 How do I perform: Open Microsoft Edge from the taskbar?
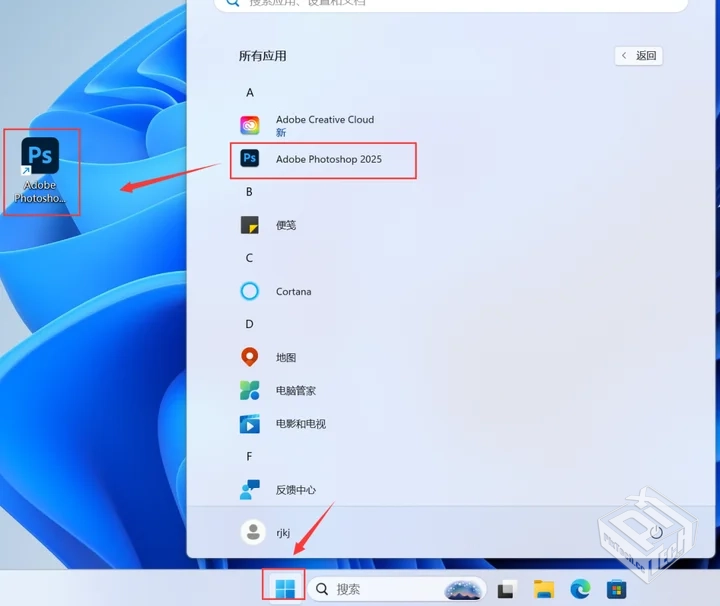580,589
